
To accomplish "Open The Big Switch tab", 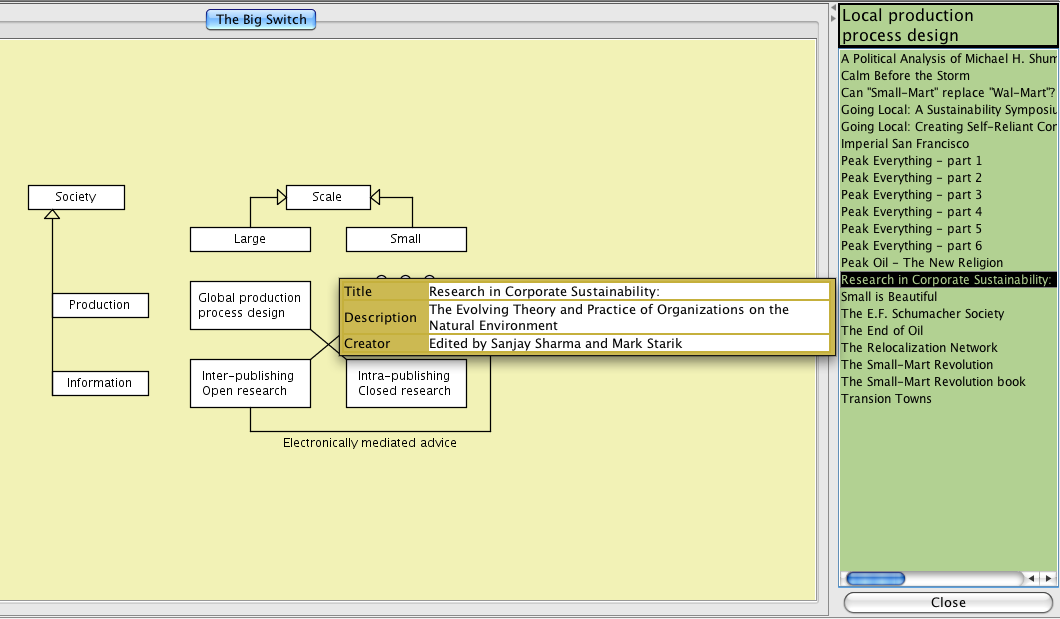I will point(261,19).
